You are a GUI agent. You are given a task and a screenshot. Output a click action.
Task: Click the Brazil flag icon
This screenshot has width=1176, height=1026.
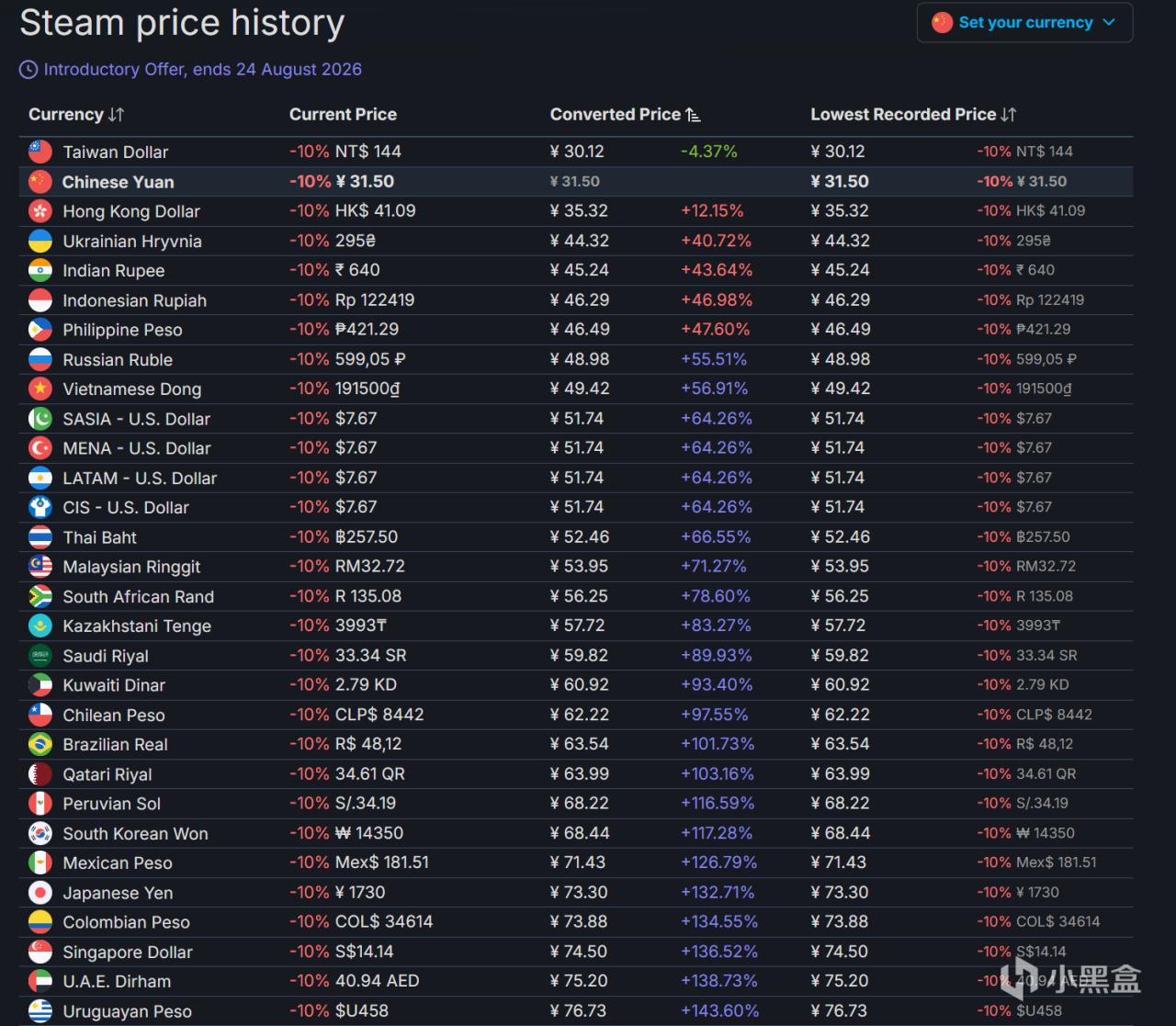coord(40,744)
